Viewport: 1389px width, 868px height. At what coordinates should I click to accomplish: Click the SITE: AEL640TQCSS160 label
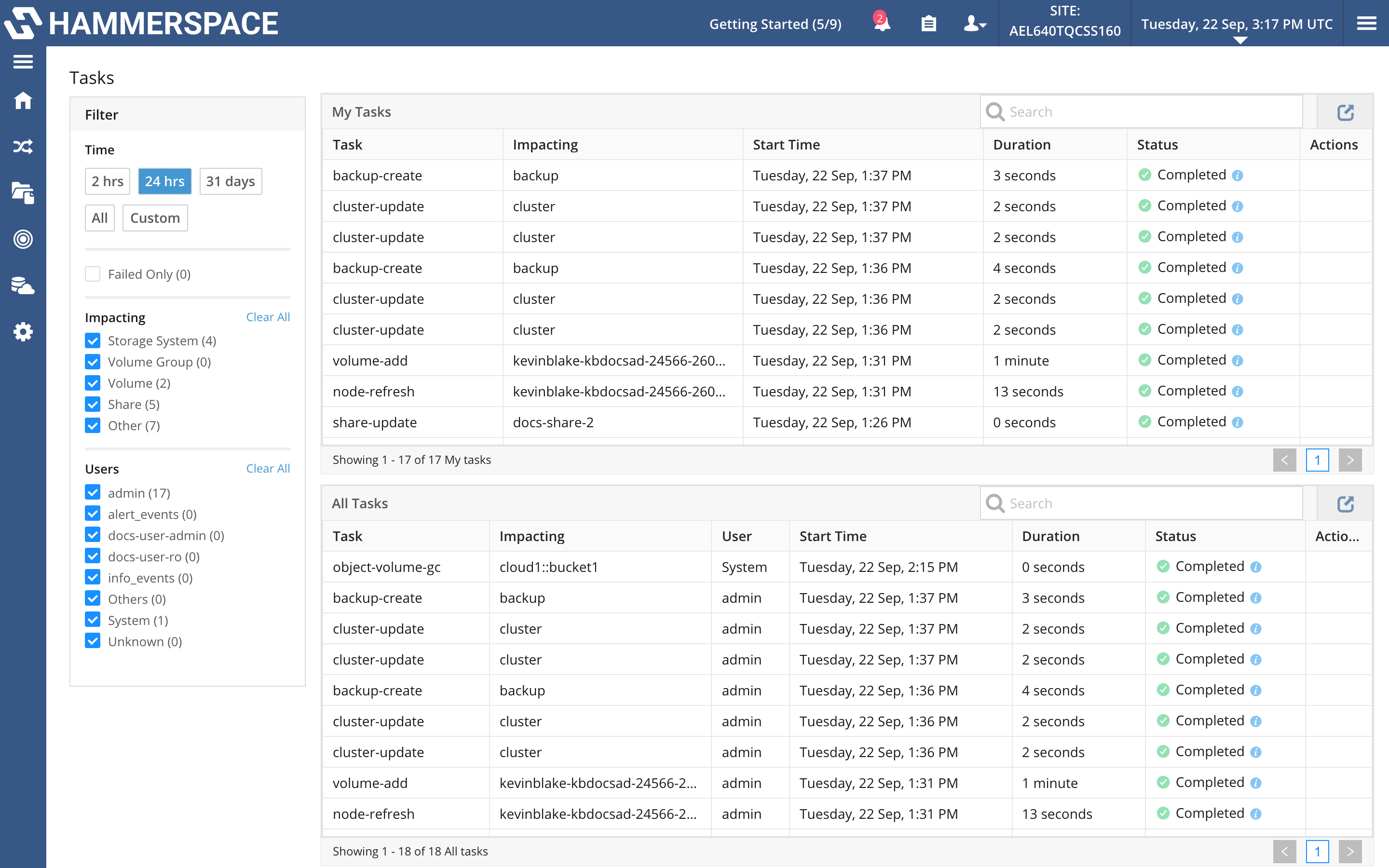[x=1065, y=21]
